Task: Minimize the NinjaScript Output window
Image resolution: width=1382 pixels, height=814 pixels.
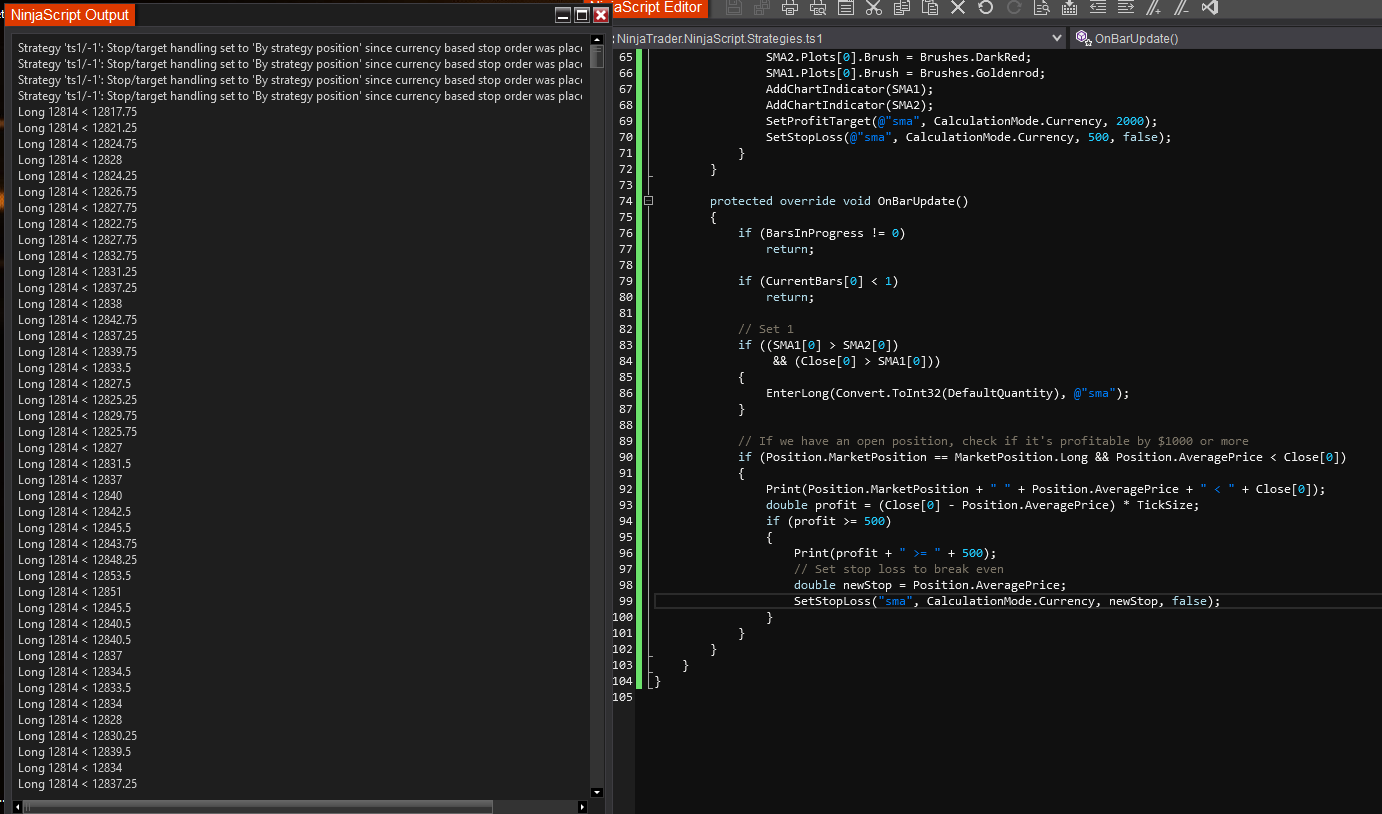Action: click(x=563, y=15)
